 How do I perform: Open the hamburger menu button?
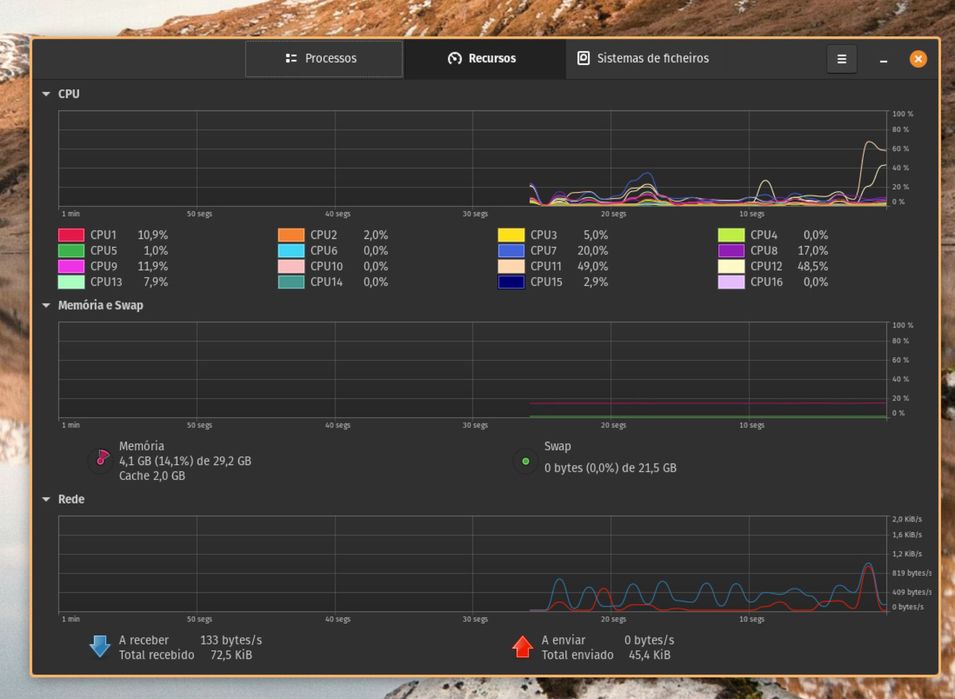(841, 59)
